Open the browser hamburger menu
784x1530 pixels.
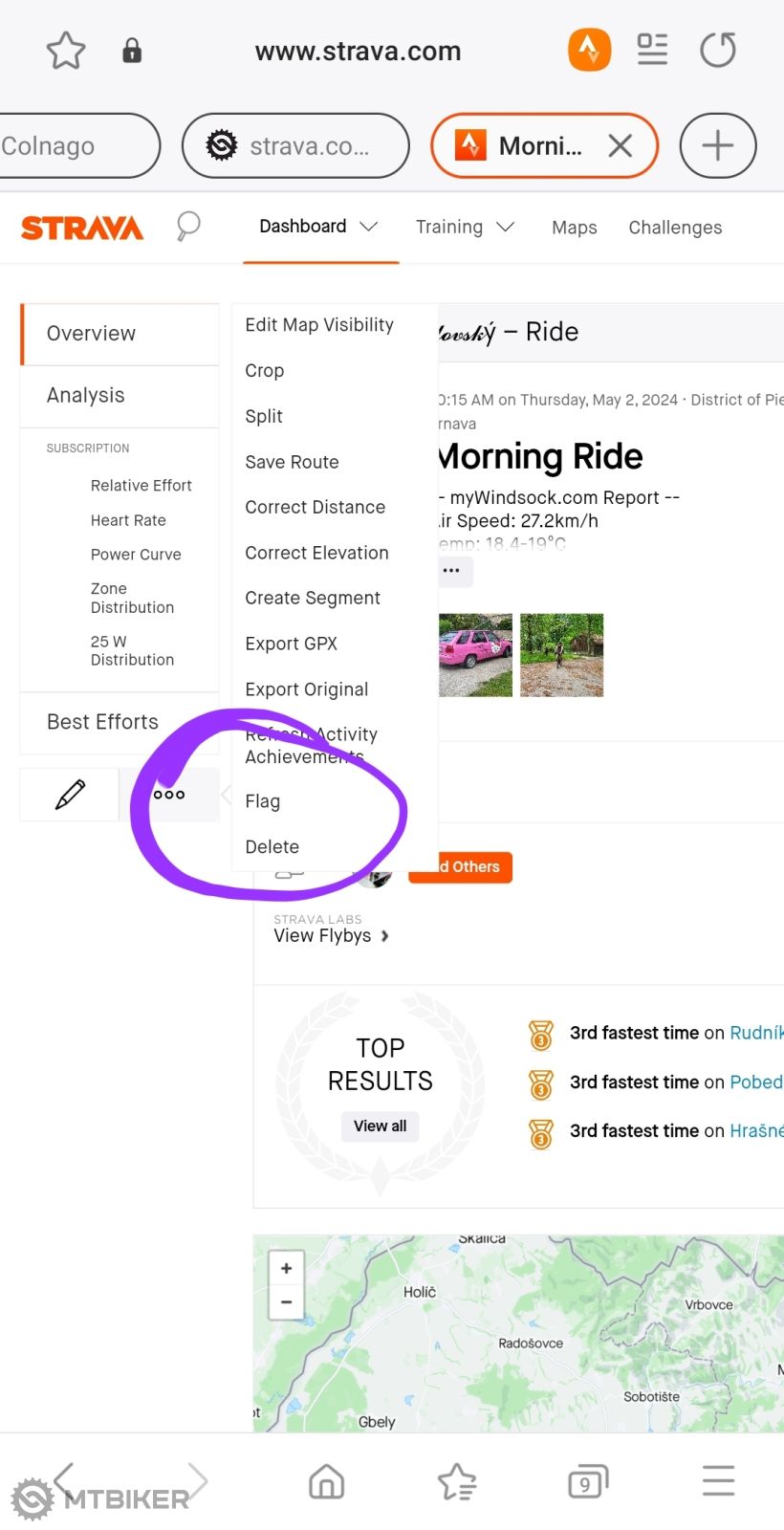718,1481
